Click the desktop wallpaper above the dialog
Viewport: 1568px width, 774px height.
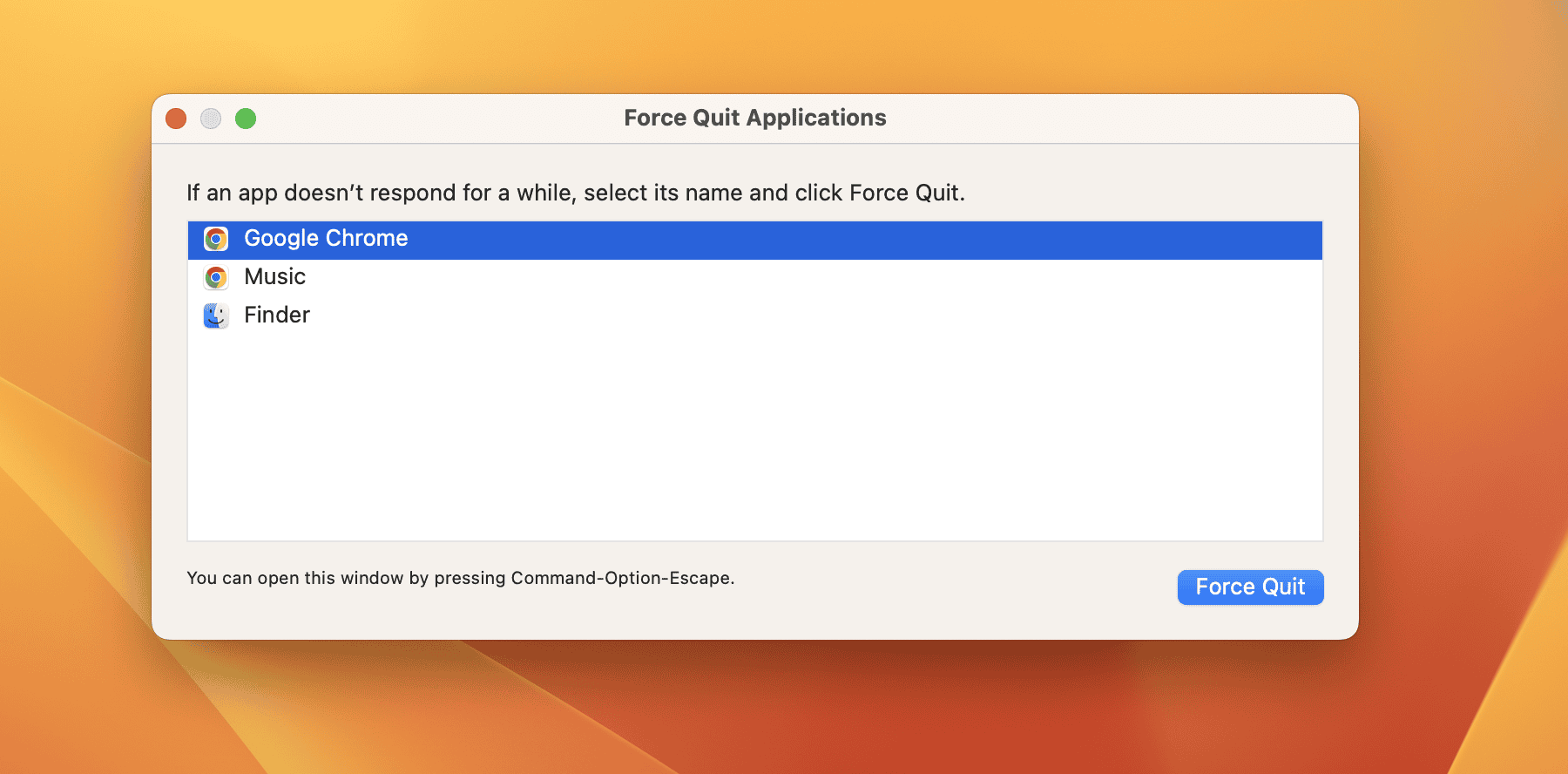tap(784, 44)
